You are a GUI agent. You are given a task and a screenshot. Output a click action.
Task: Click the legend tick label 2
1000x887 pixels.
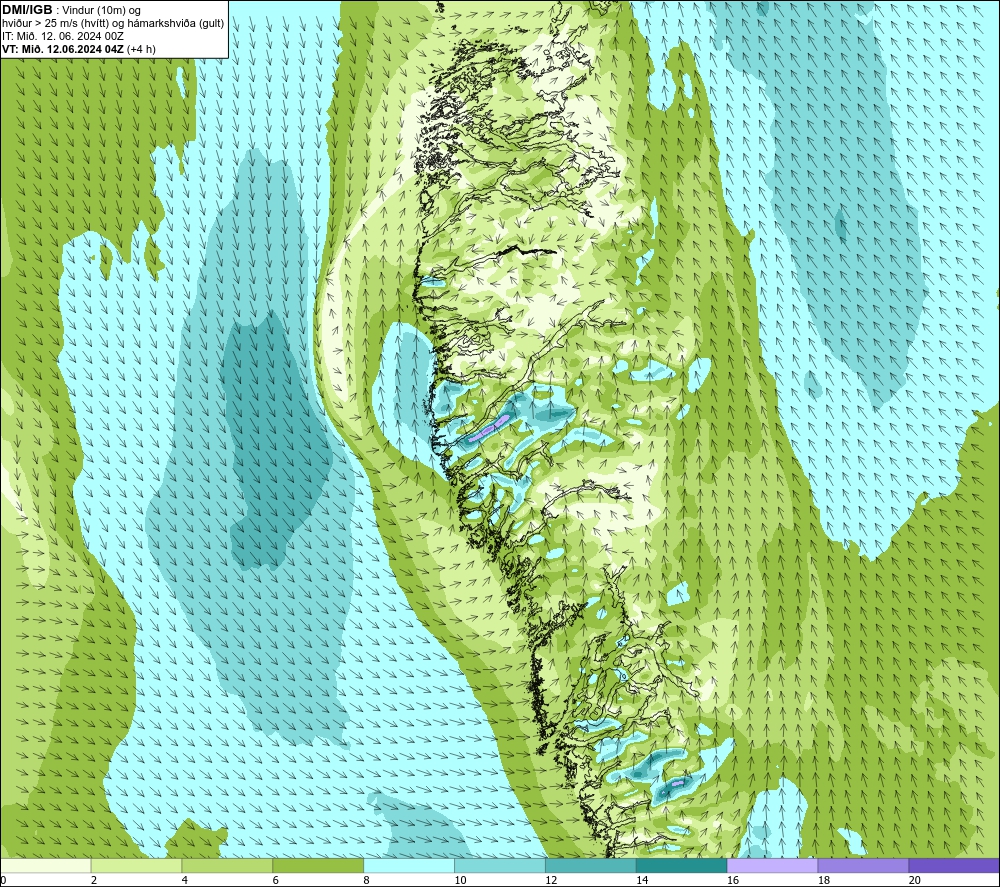(x=94, y=880)
